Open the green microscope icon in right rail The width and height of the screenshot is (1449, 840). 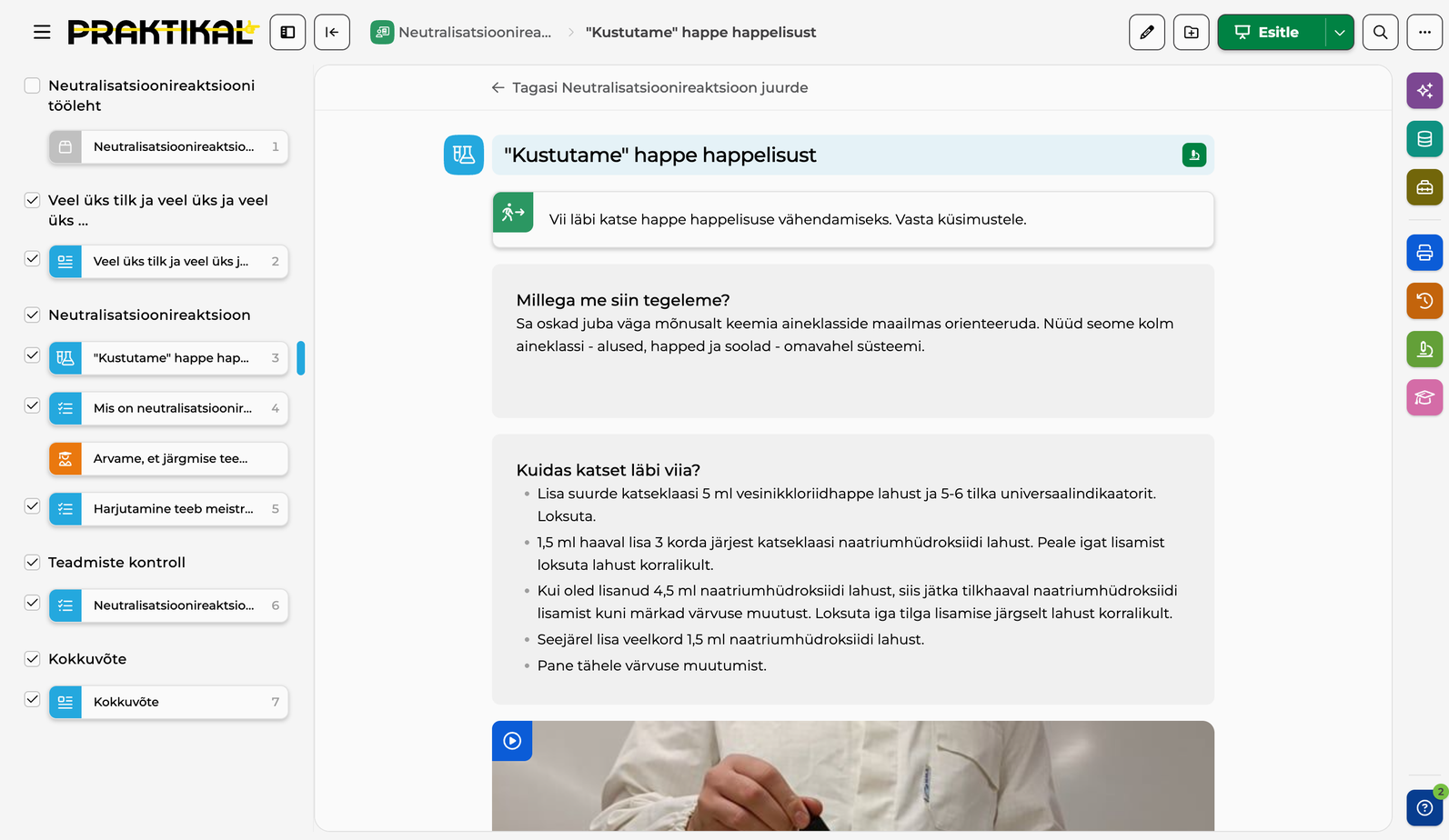[x=1424, y=349]
